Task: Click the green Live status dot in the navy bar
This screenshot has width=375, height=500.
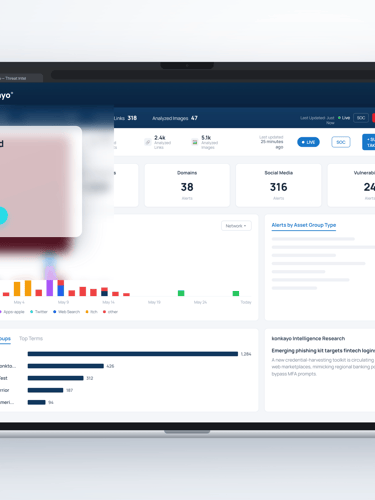Action: (x=339, y=118)
